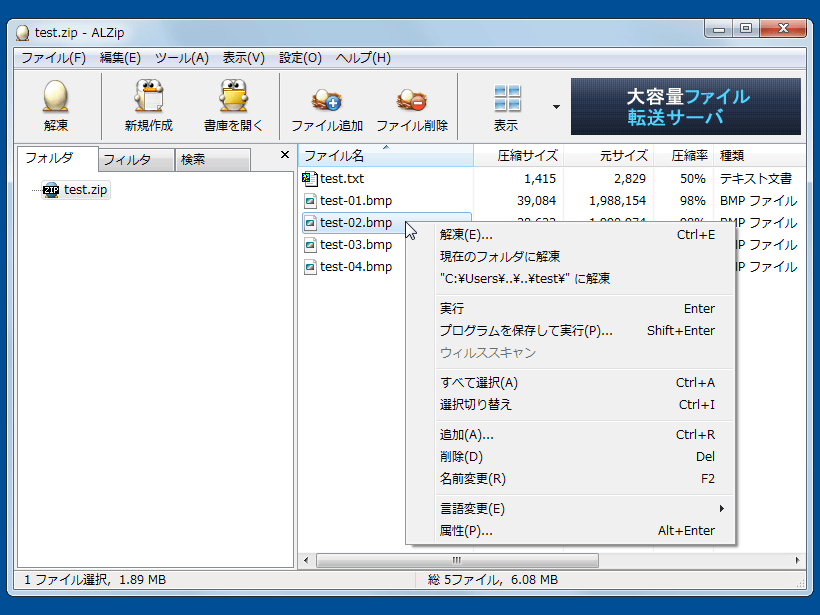
Task: Select the test-01.bmp file name
Action: [x=356, y=201]
